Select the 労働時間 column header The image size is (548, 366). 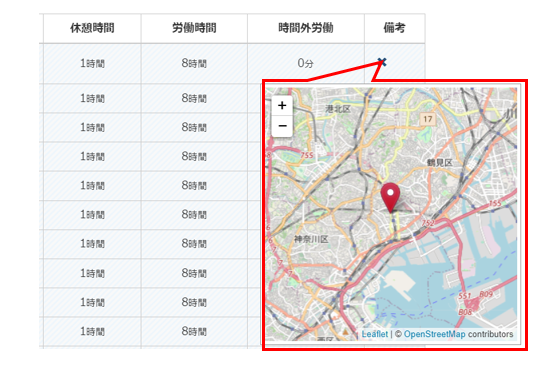pos(194,28)
